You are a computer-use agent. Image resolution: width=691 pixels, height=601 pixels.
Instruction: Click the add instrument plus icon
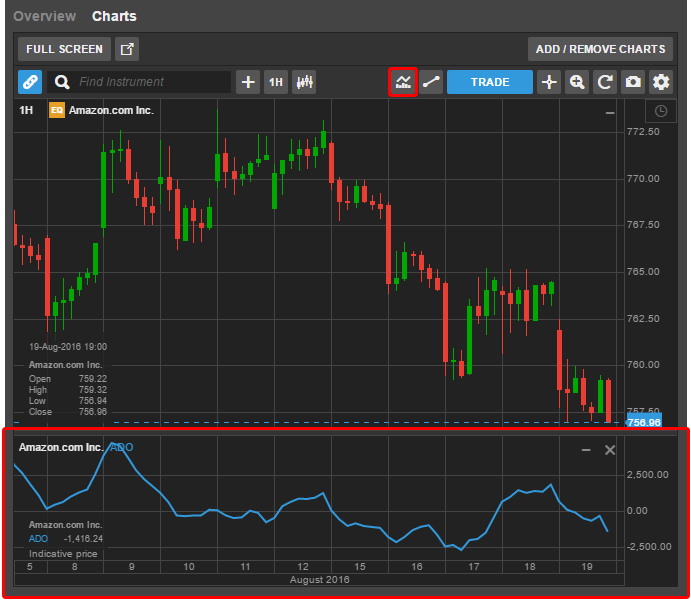pyautogui.click(x=248, y=82)
